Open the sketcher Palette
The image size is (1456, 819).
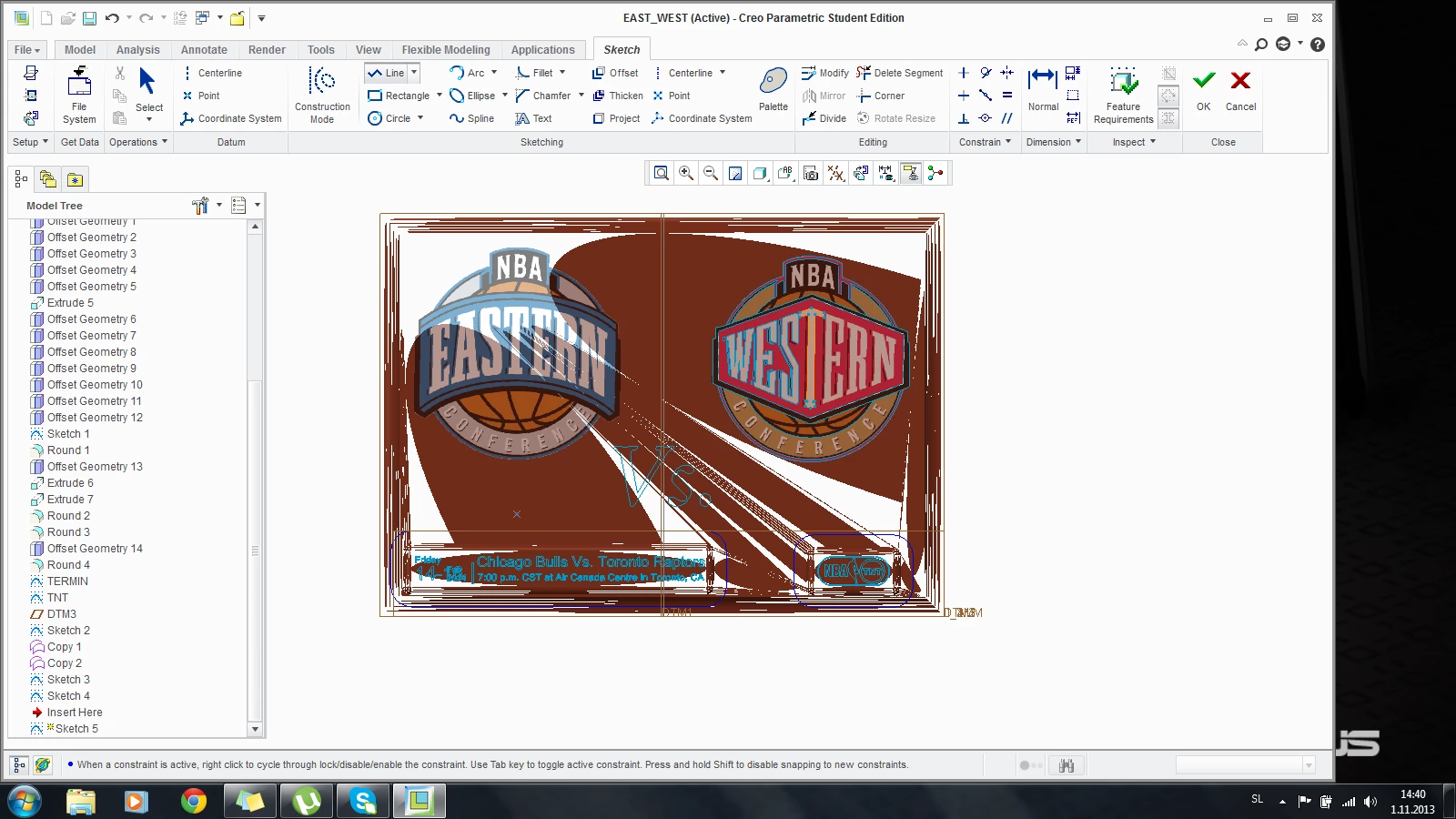coord(773,89)
